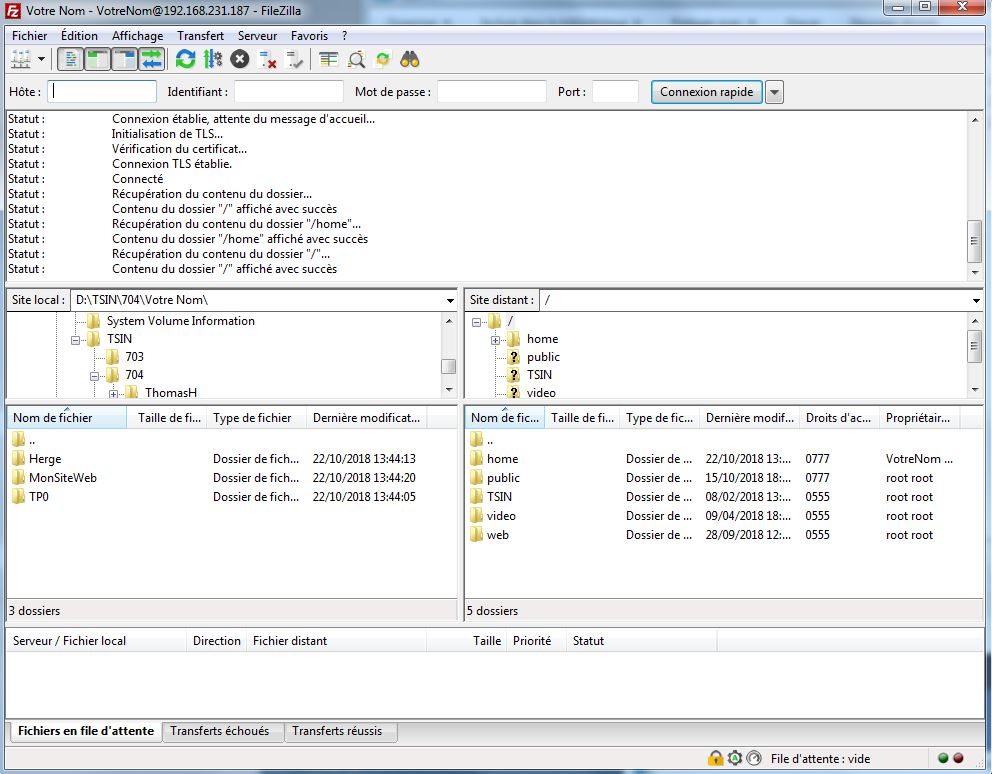Sort remote files by Dernière modification column
The image size is (992, 774).
coord(750,418)
